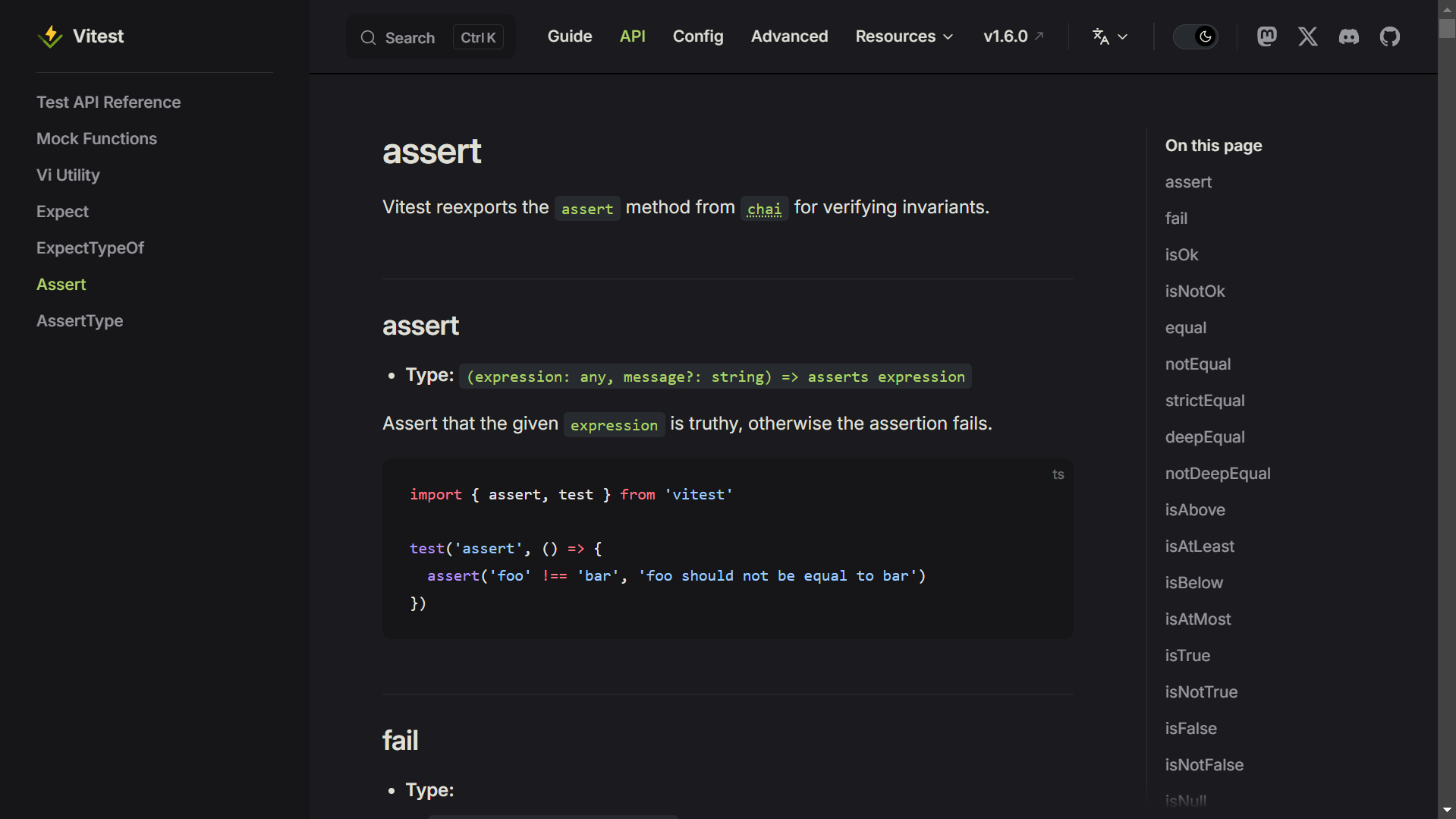Click the Vitest home title
Image resolution: width=1456 pixels, height=819 pixels.
click(x=98, y=36)
